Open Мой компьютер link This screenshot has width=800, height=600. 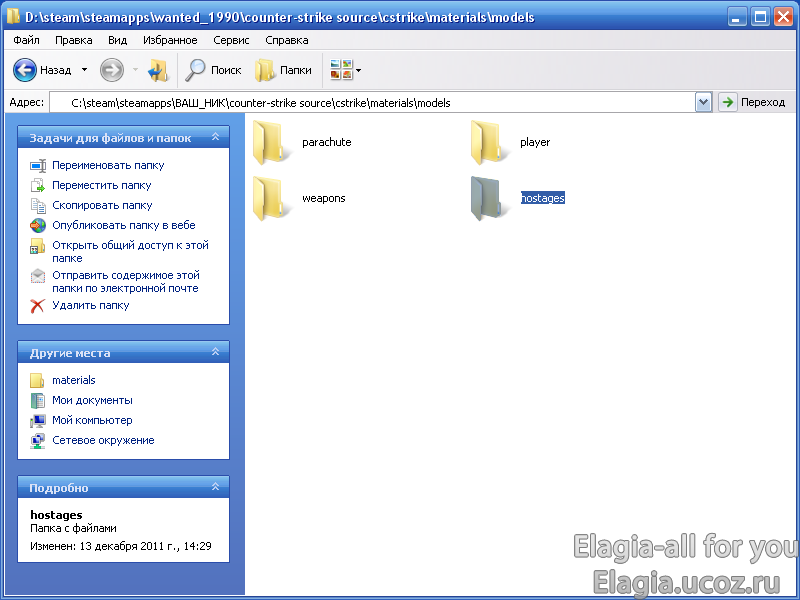click(92, 420)
